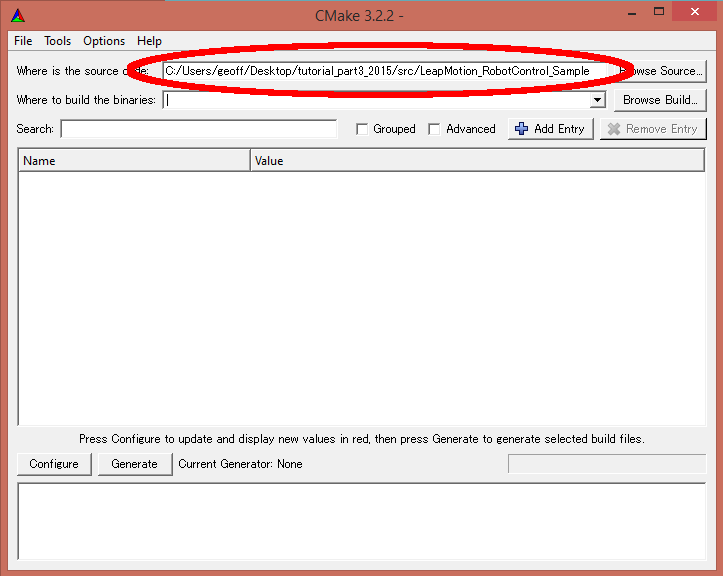Click the Name column header
The width and height of the screenshot is (723, 576).
pos(134,160)
